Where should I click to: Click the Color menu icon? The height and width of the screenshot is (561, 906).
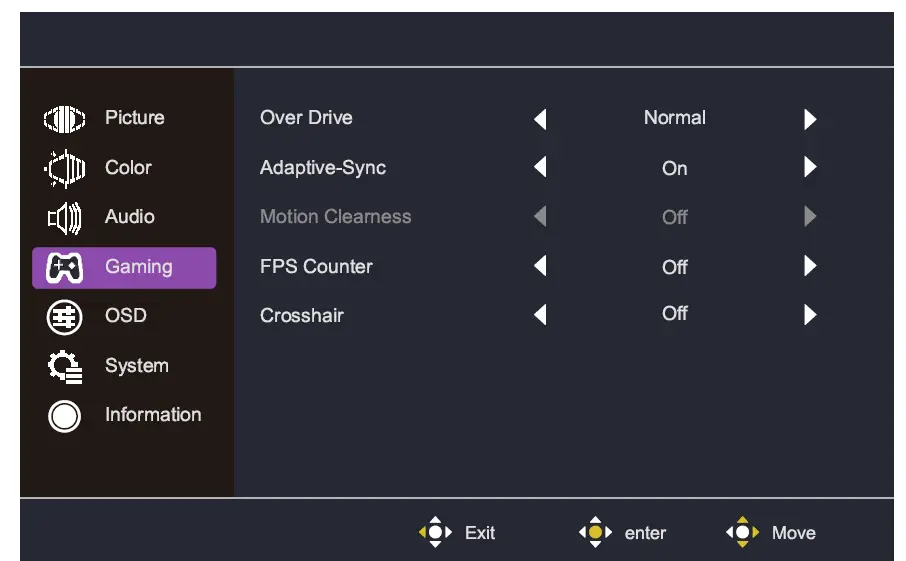click(x=65, y=169)
